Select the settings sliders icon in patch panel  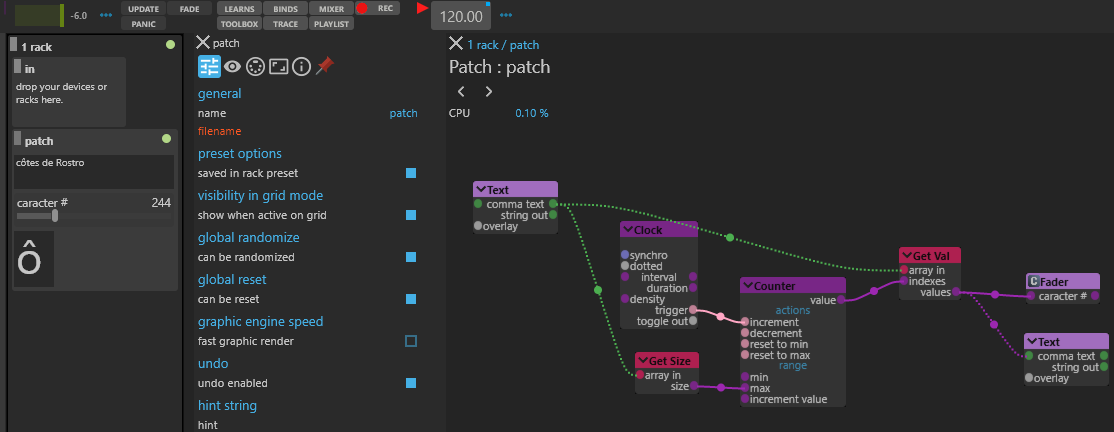[x=209, y=66]
